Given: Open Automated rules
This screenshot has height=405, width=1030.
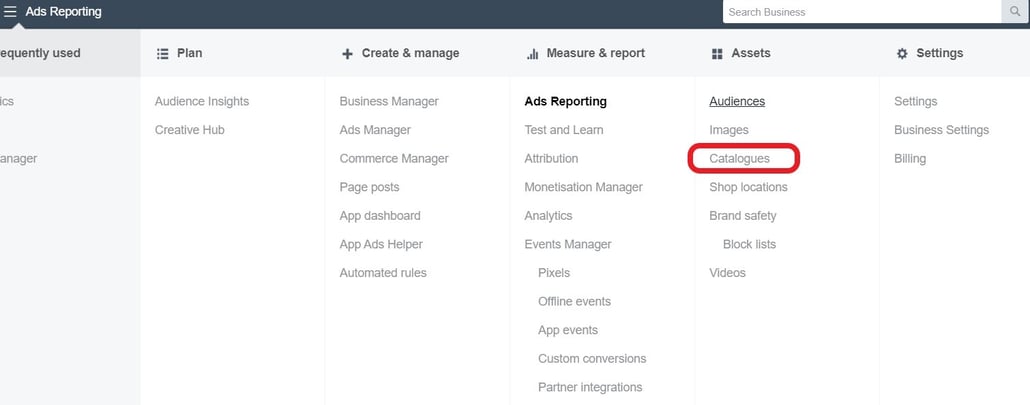Looking at the screenshot, I should tap(383, 272).
